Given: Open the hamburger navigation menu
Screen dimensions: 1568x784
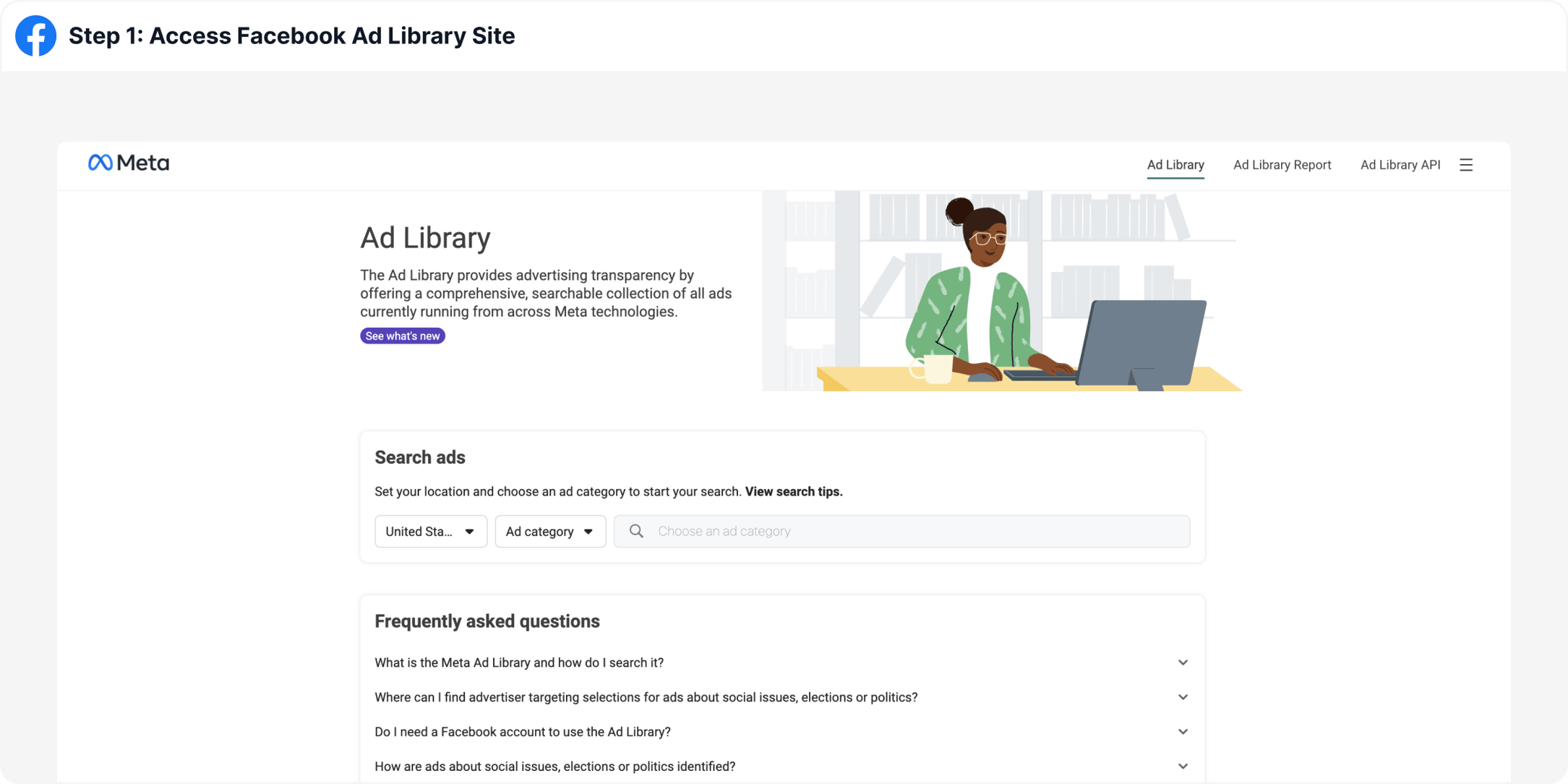Looking at the screenshot, I should 1466,164.
